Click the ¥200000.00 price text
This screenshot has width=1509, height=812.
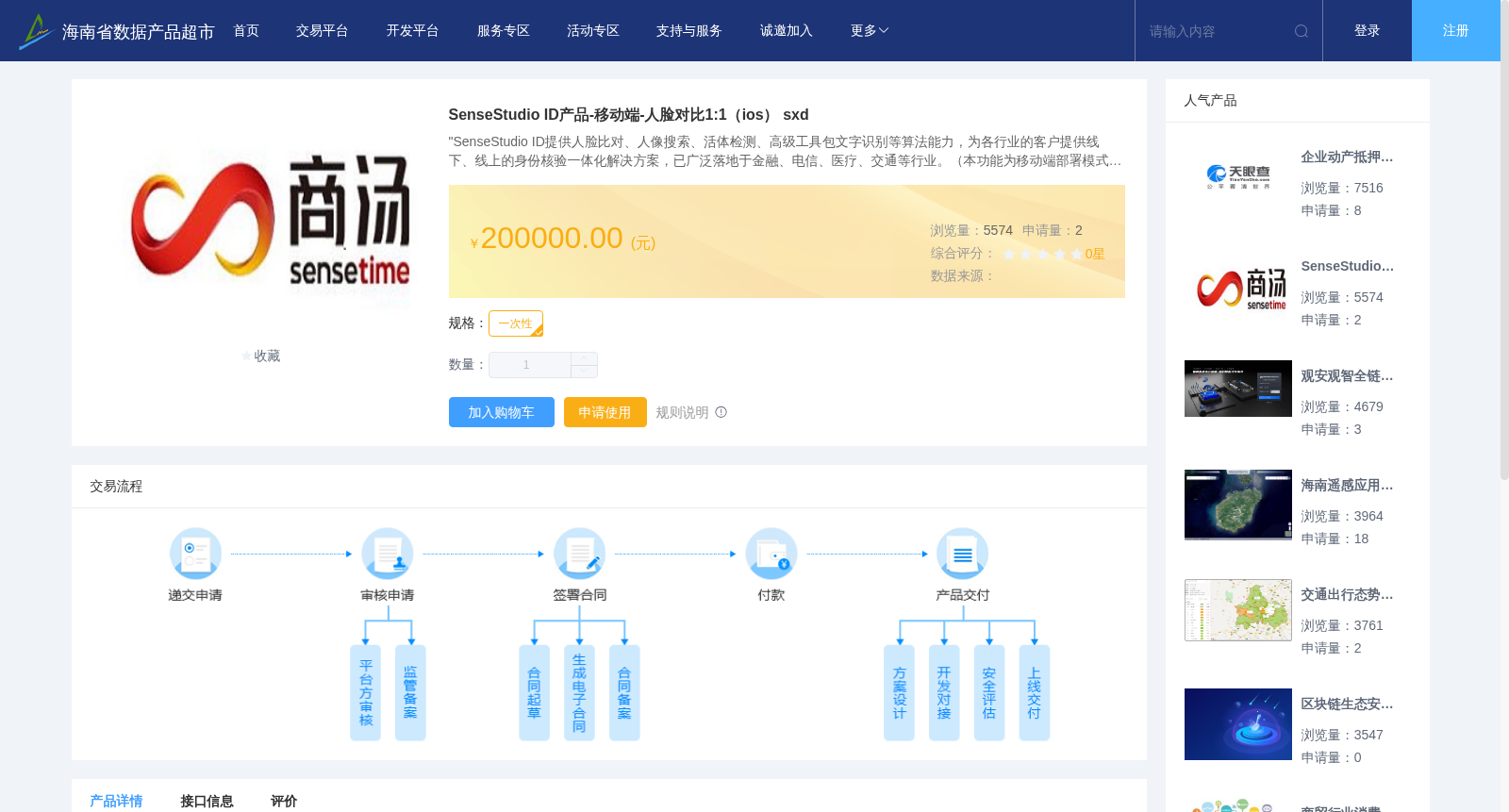coord(563,239)
